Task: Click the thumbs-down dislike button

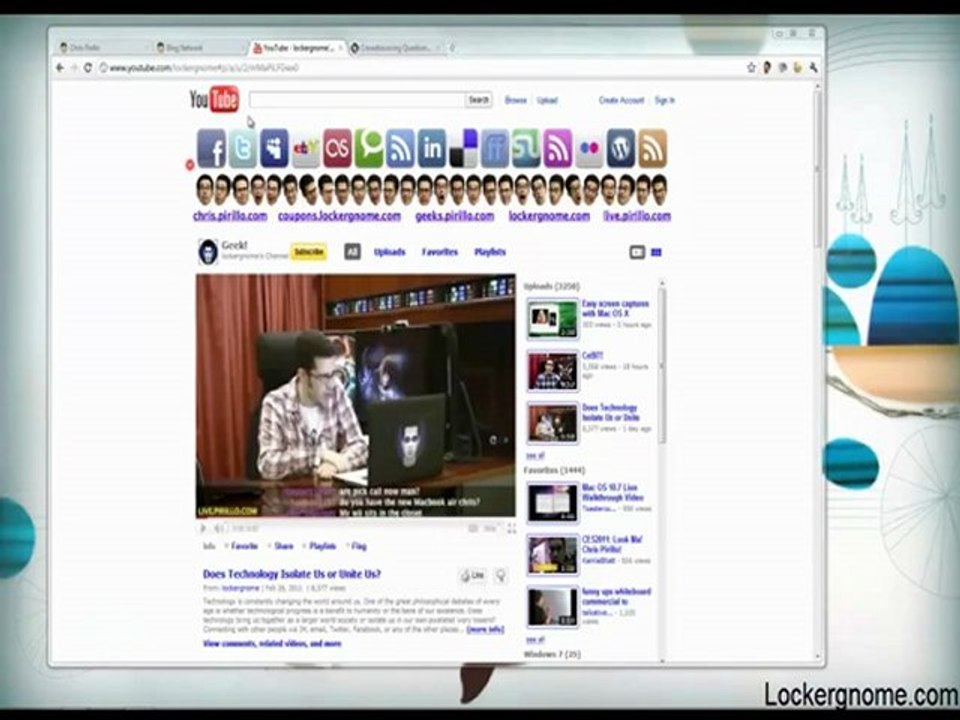Action: 500,576
